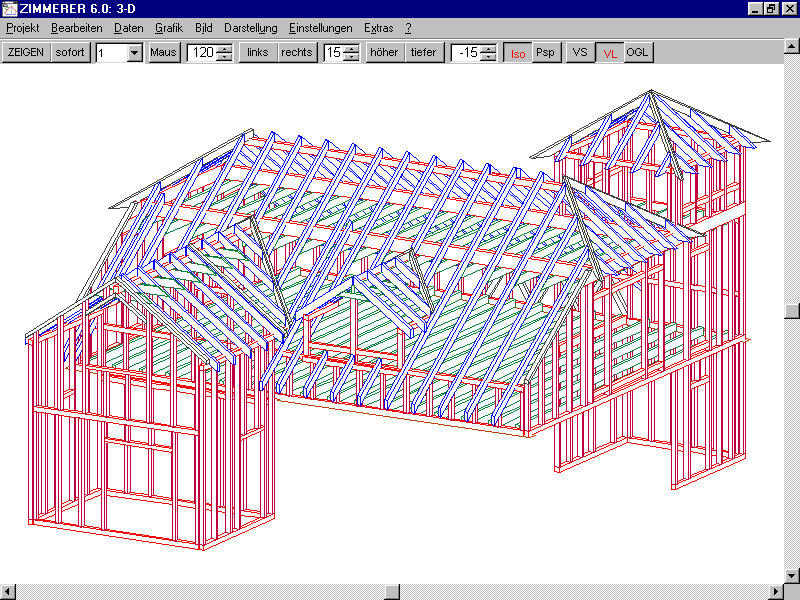Activate OGL rendering button
This screenshot has width=800, height=600.
(638, 53)
